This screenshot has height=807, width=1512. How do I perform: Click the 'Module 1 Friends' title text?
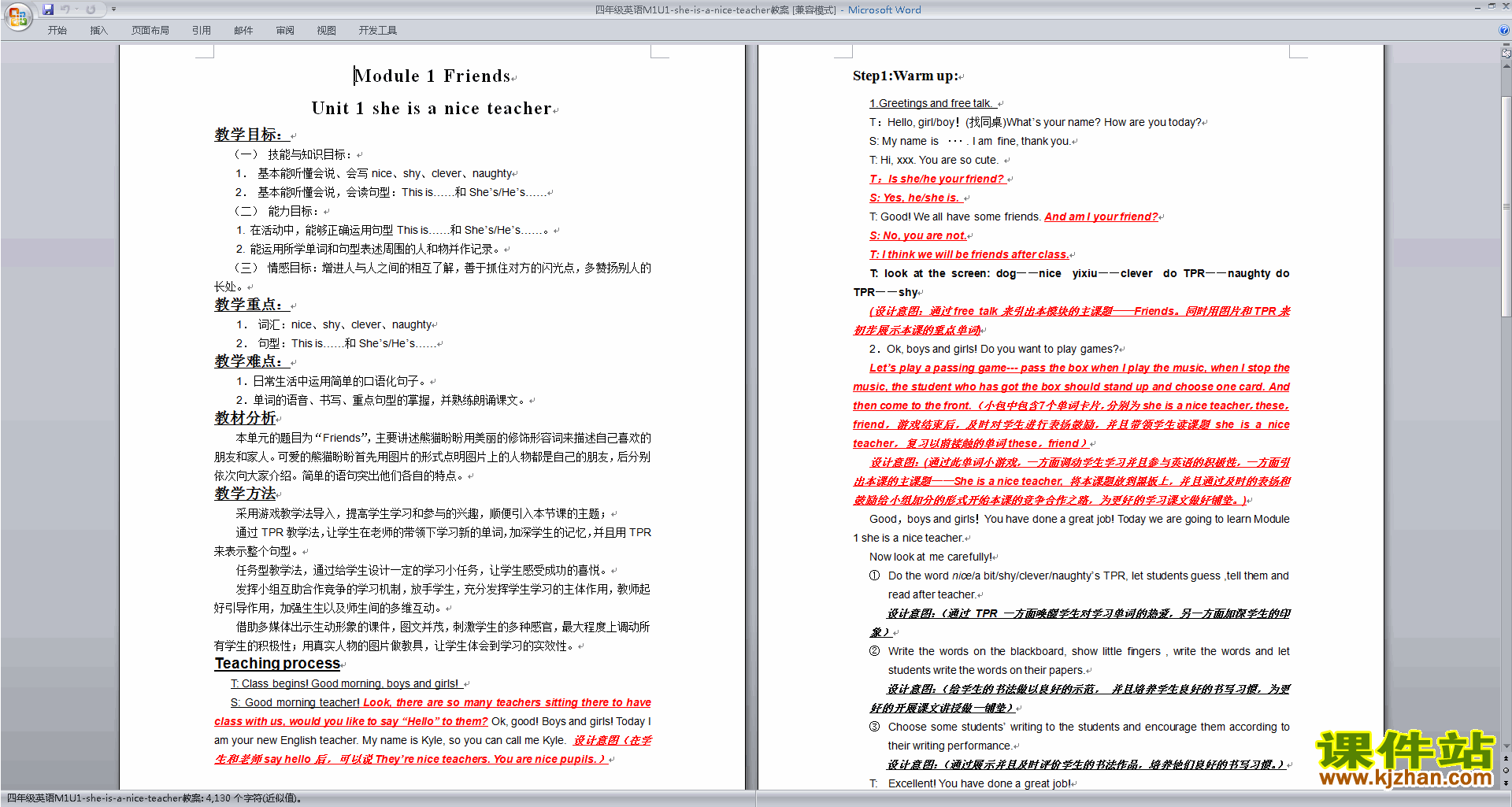pyautogui.click(x=432, y=76)
